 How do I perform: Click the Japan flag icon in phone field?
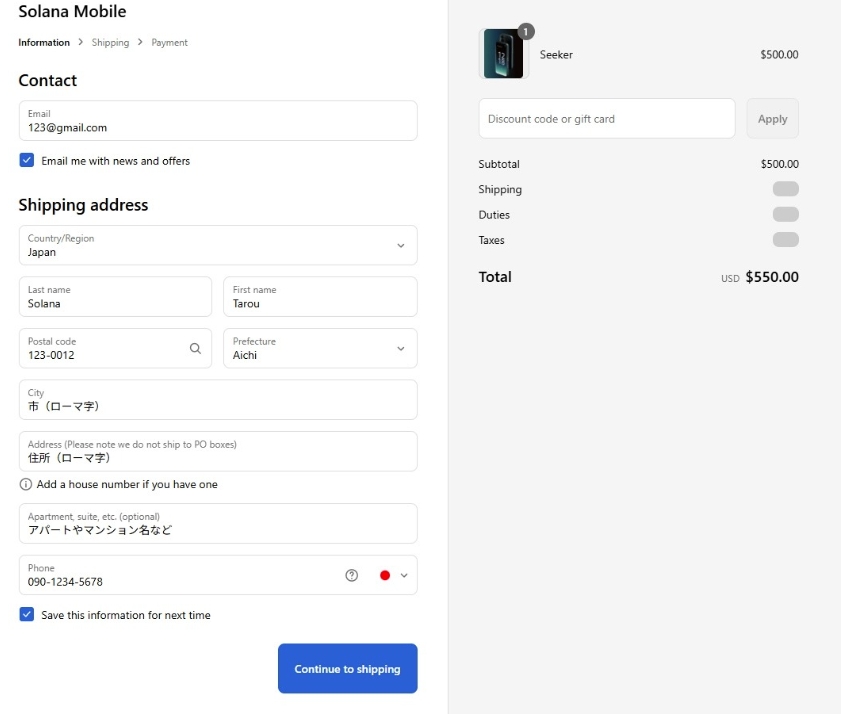pos(385,575)
